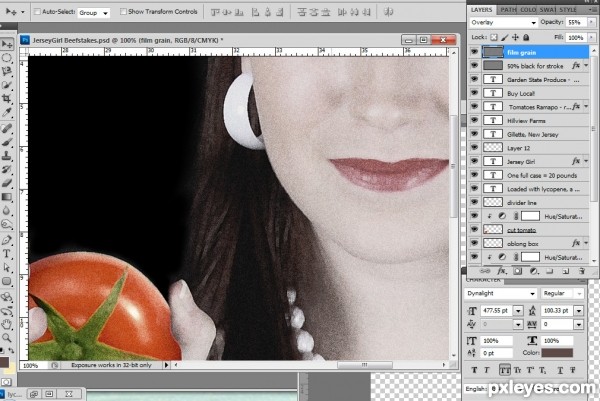Select the Clone Stamp tool
The width and height of the screenshot is (600, 401).
[x=7, y=155]
